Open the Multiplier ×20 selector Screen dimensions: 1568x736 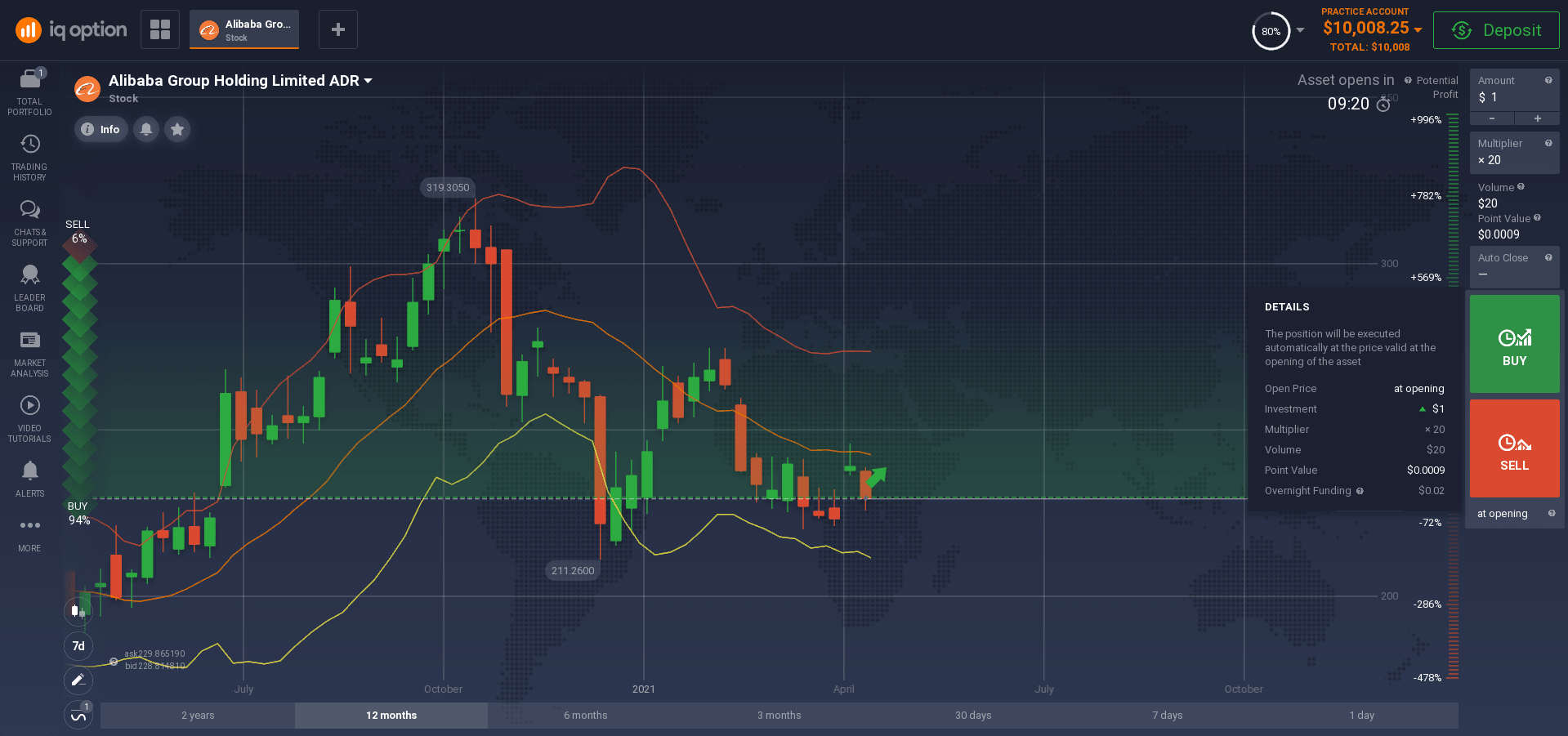(1515, 152)
